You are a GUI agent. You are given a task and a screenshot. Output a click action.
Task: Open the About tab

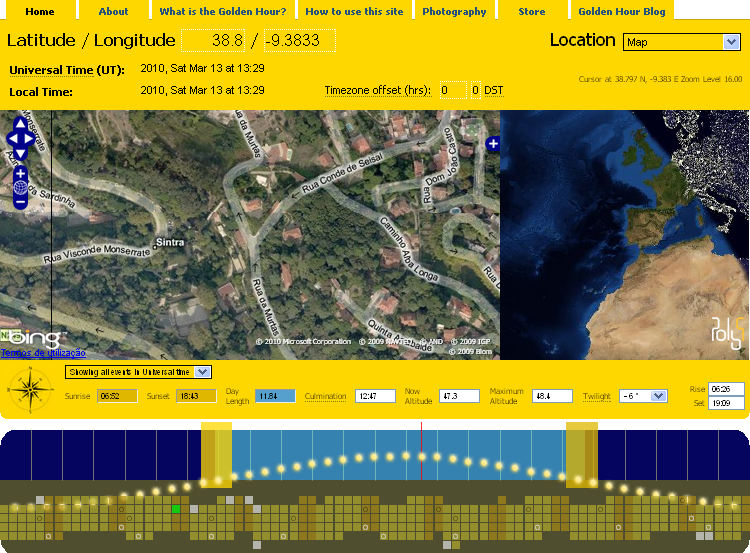pyautogui.click(x=113, y=11)
